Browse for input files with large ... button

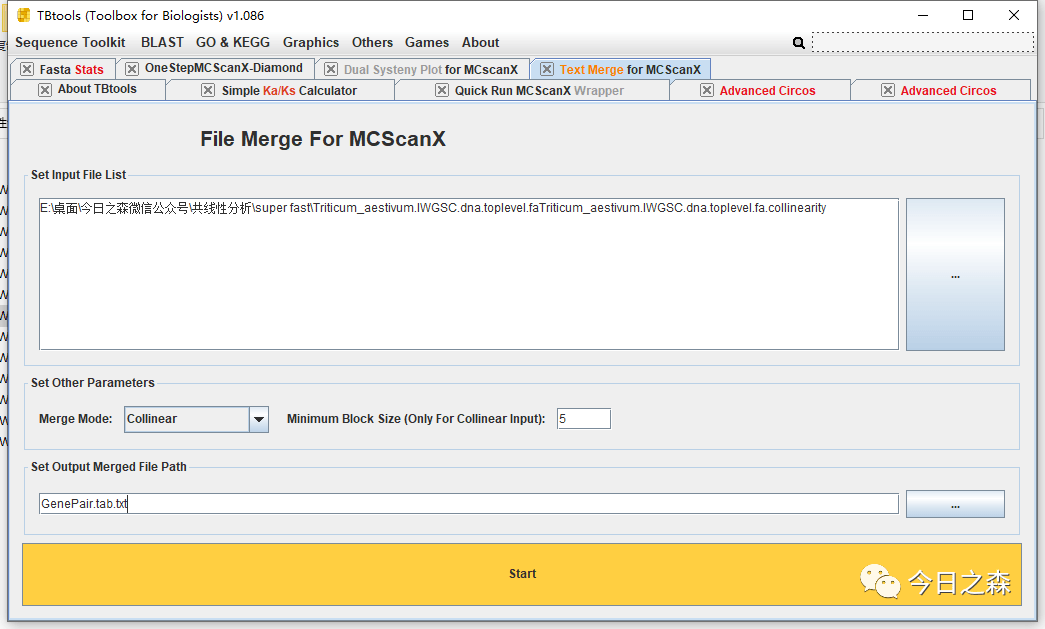955,274
